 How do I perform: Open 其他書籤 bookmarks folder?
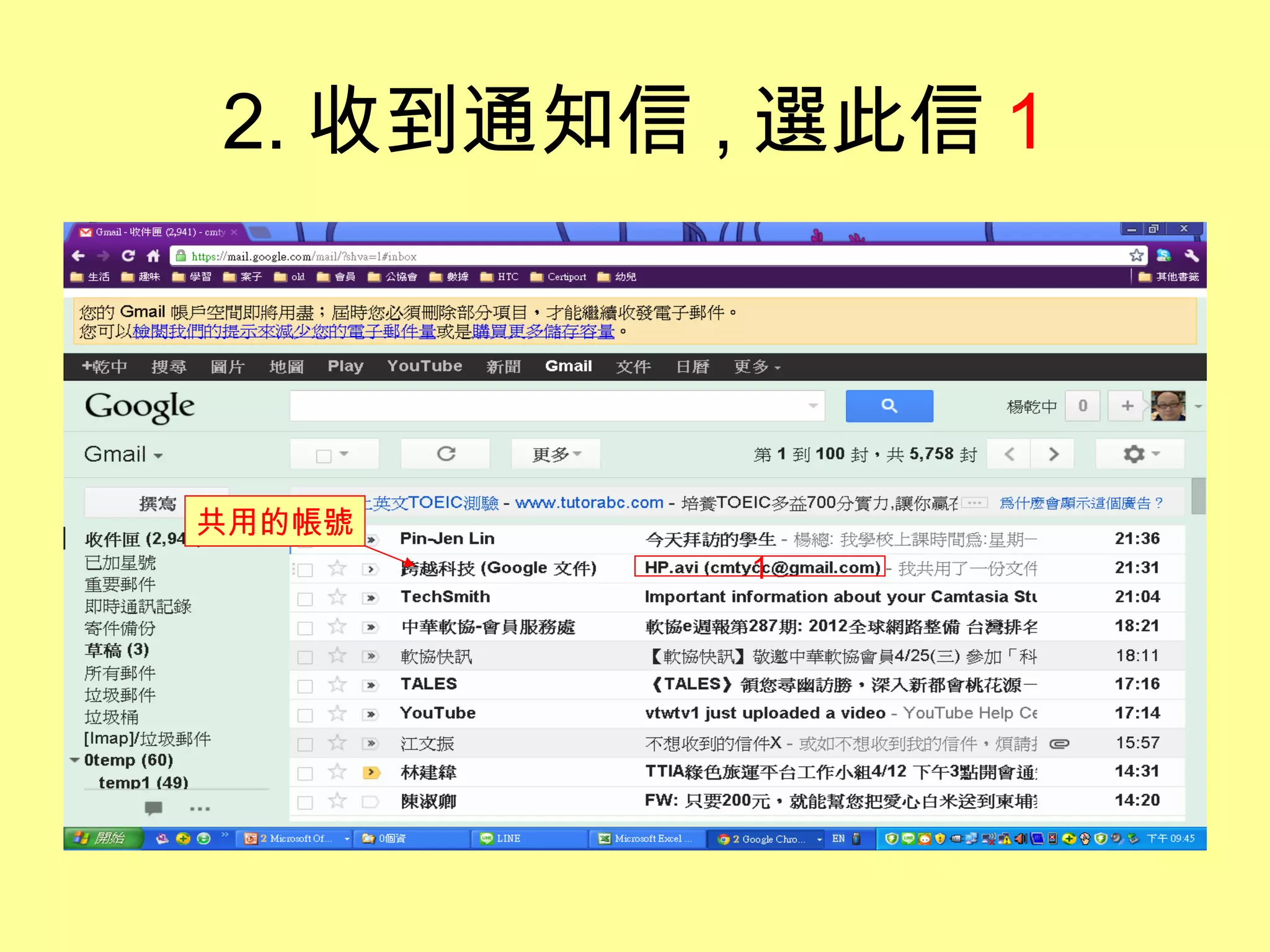click(1169, 276)
